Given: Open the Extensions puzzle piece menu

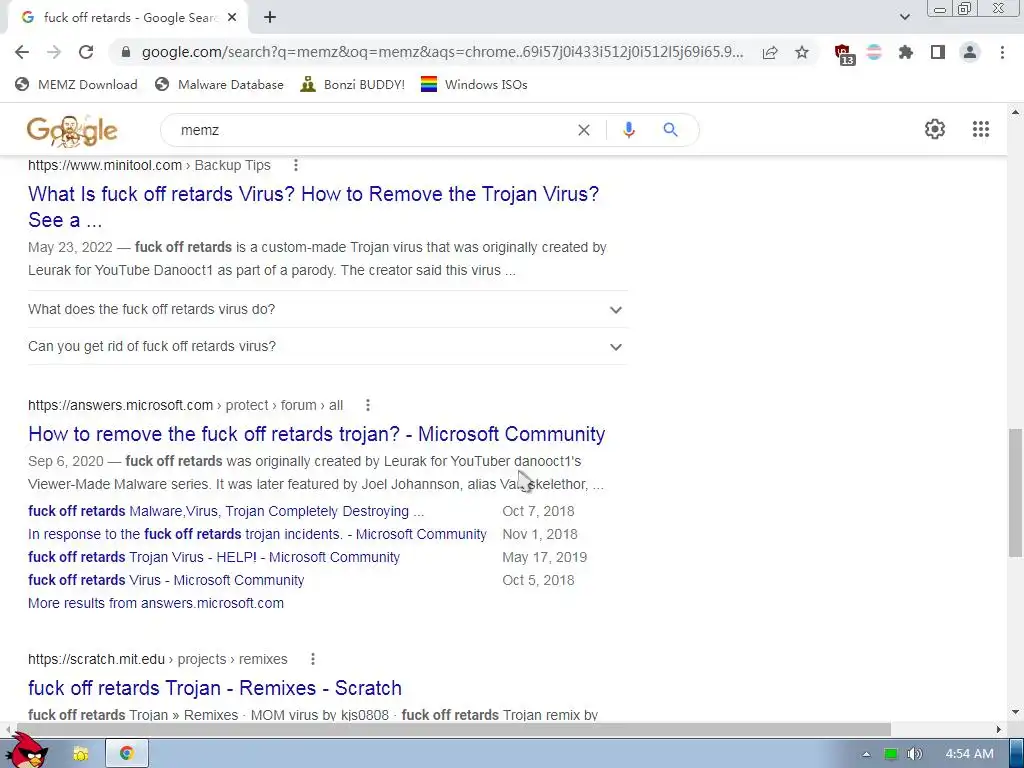Looking at the screenshot, I should point(906,52).
